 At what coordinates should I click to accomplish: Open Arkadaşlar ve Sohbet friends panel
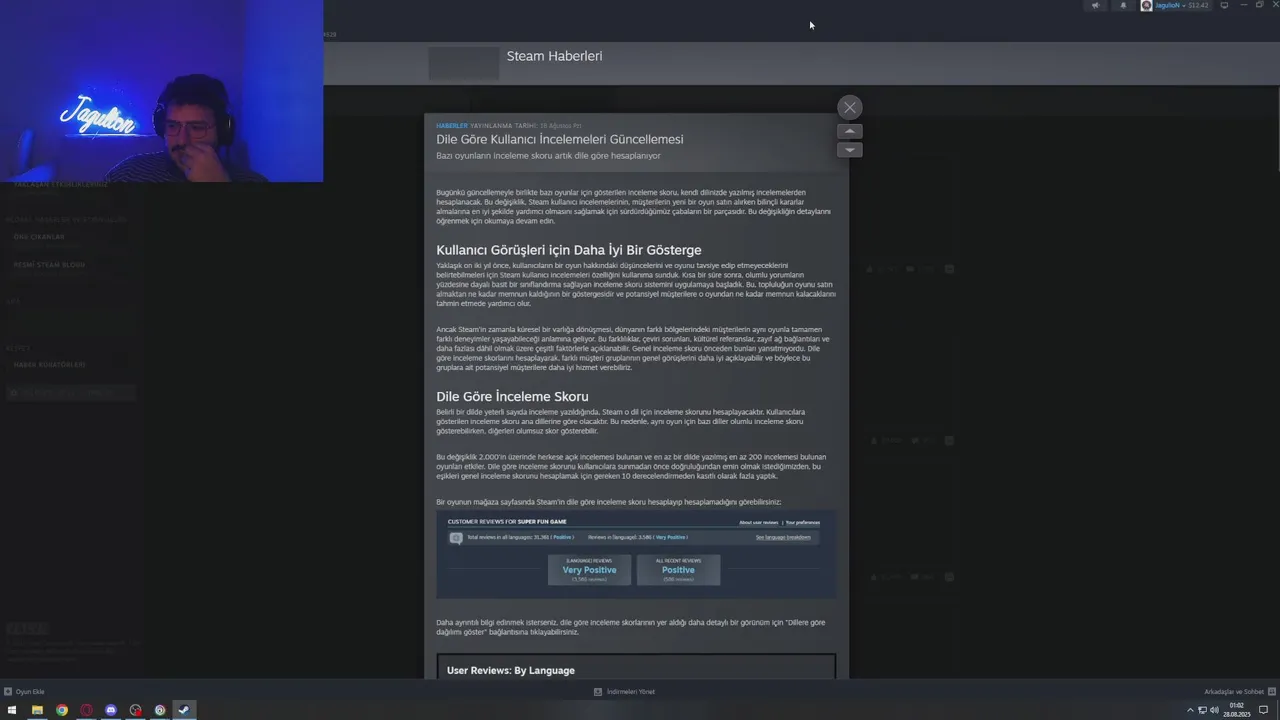tap(1240, 692)
